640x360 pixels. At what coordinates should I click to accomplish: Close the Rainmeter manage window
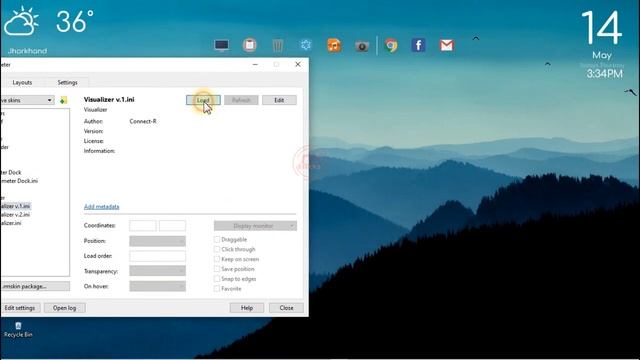[298, 64]
